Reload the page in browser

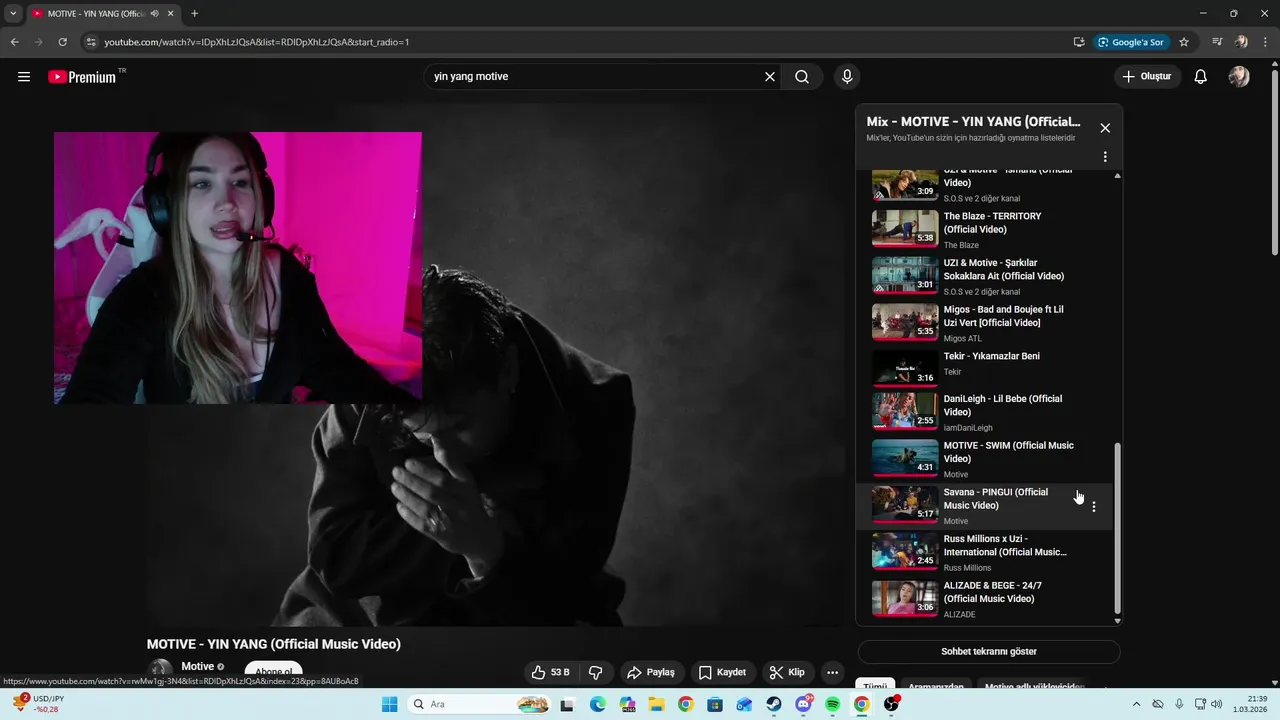[x=62, y=42]
